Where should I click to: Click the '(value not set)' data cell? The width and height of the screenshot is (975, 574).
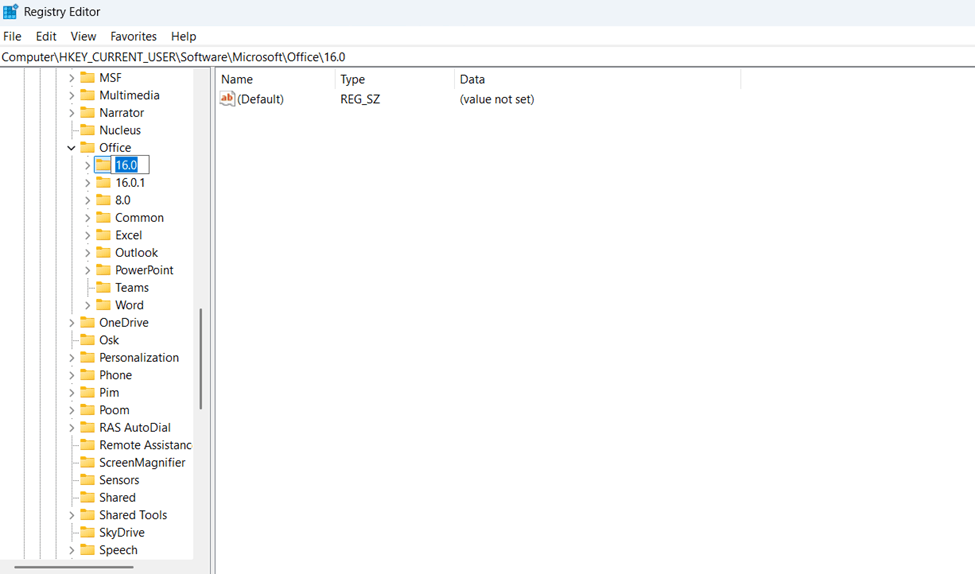point(497,99)
